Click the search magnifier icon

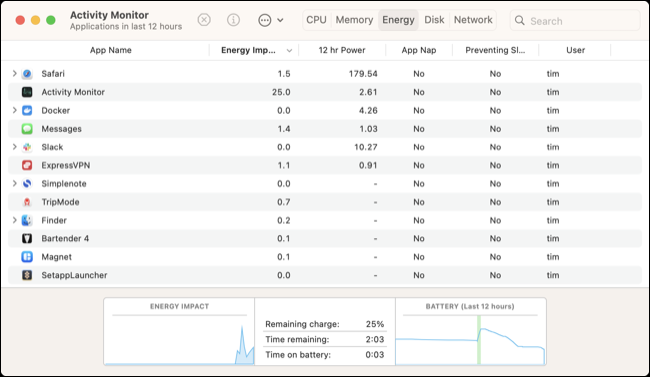519,20
